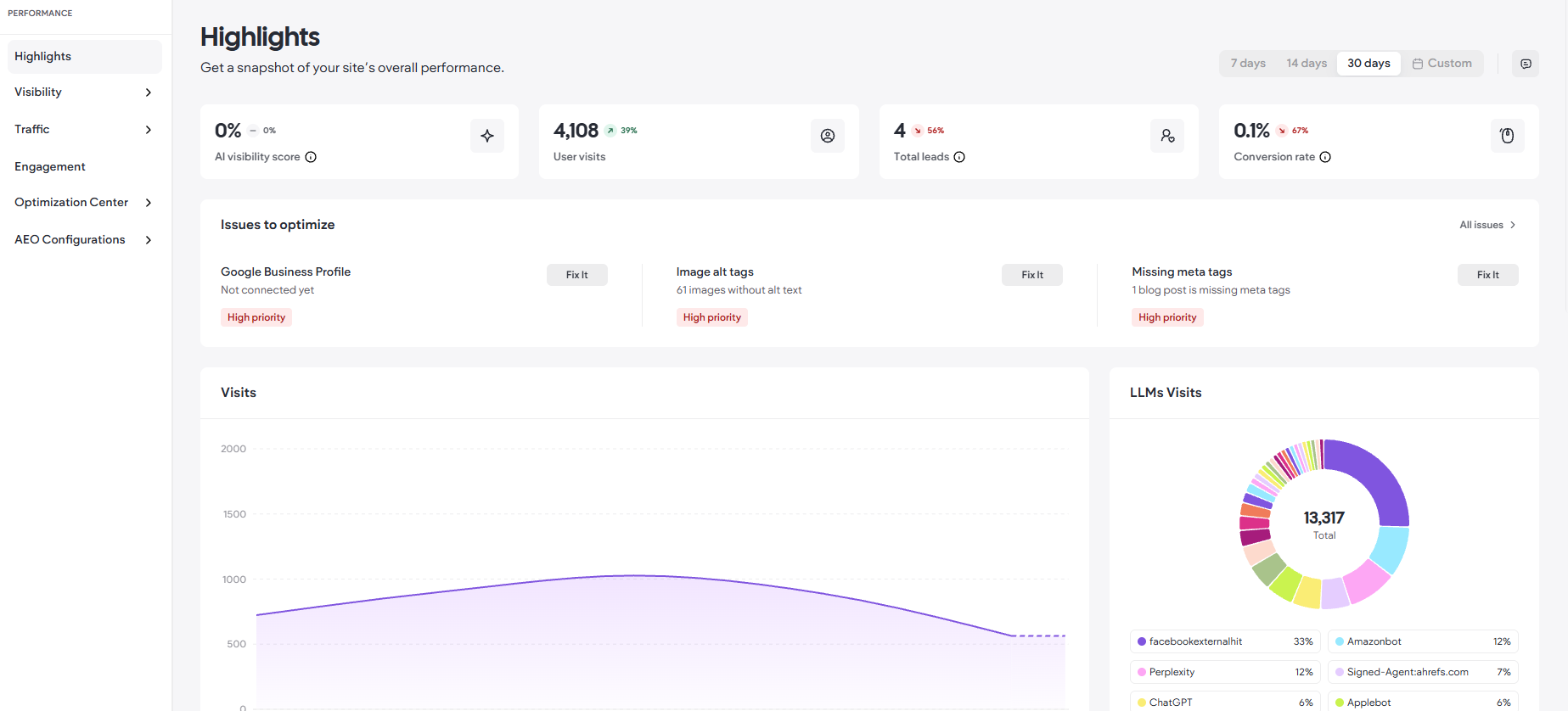Select the 7 days range tab
Image resolution: width=1568 pixels, height=711 pixels.
pos(1248,64)
